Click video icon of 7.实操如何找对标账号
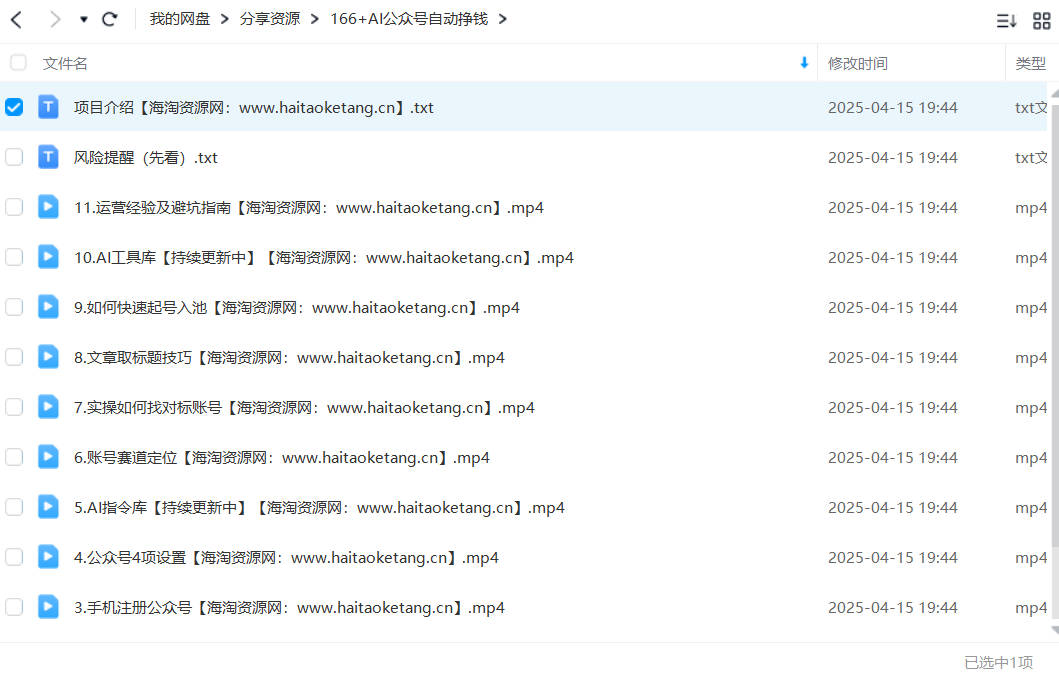 [48, 407]
